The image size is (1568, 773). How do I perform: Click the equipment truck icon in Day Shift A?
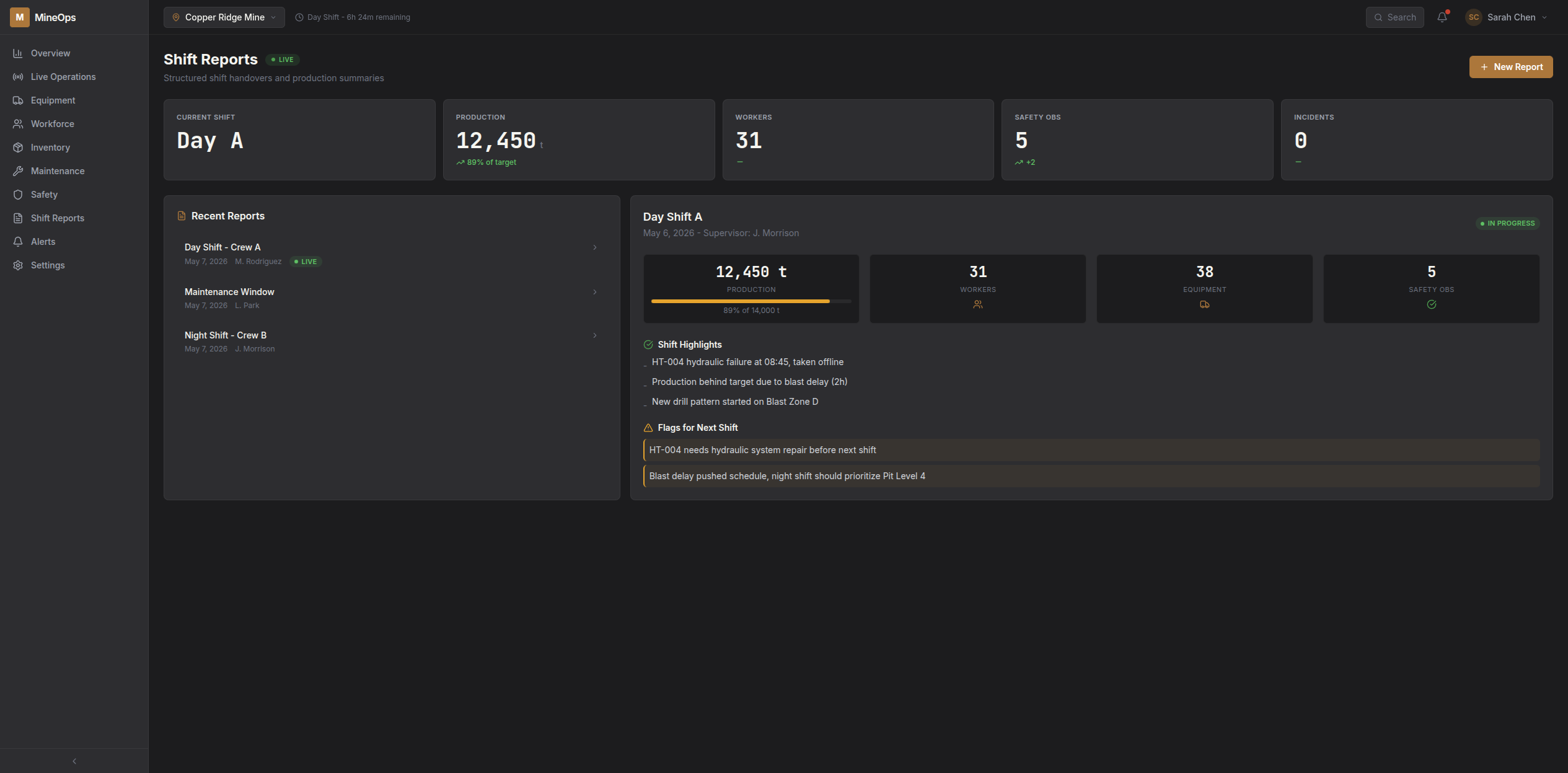pos(1205,304)
